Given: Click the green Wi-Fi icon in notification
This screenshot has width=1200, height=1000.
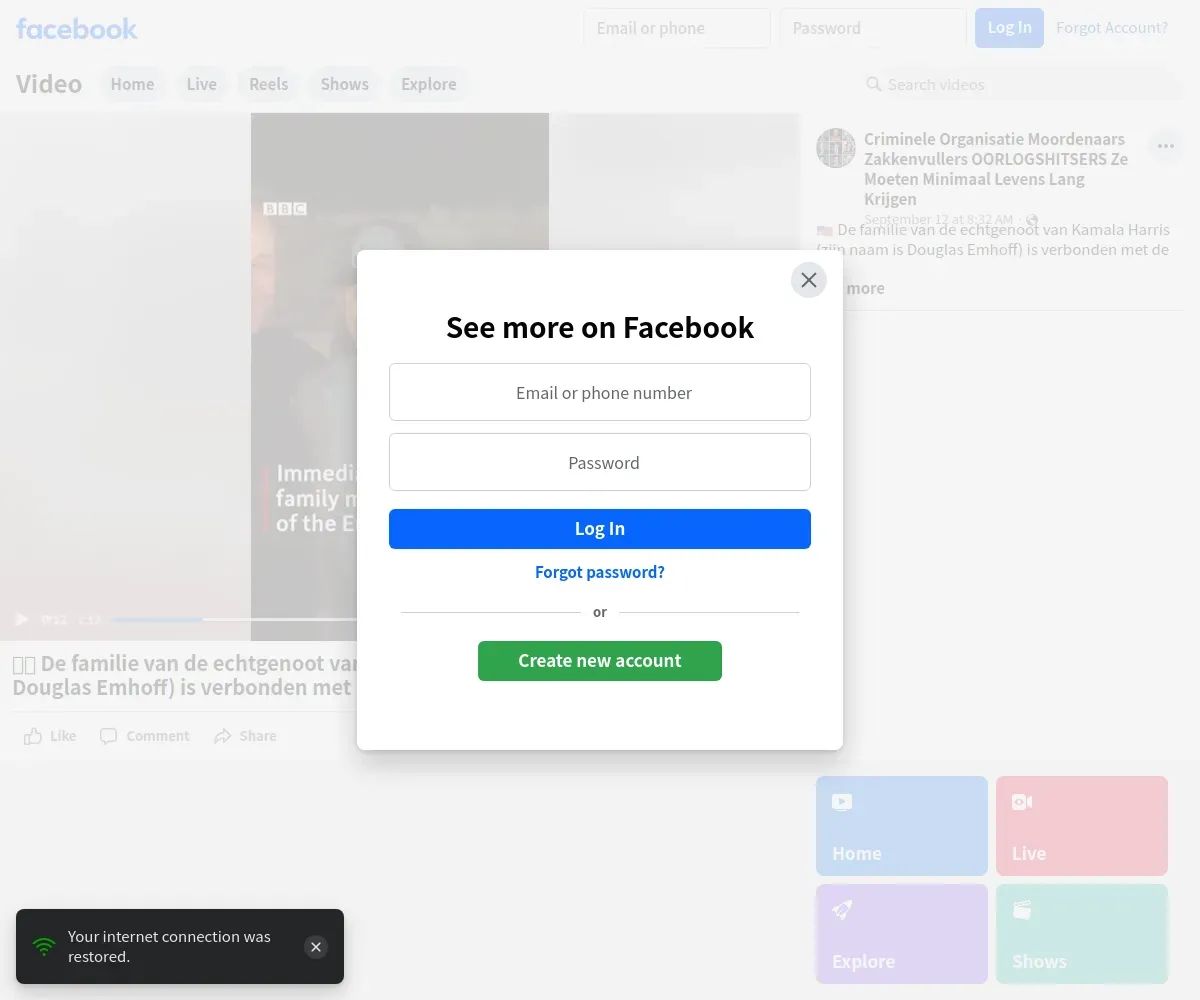Looking at the screenshot, I should pos(44,946).
